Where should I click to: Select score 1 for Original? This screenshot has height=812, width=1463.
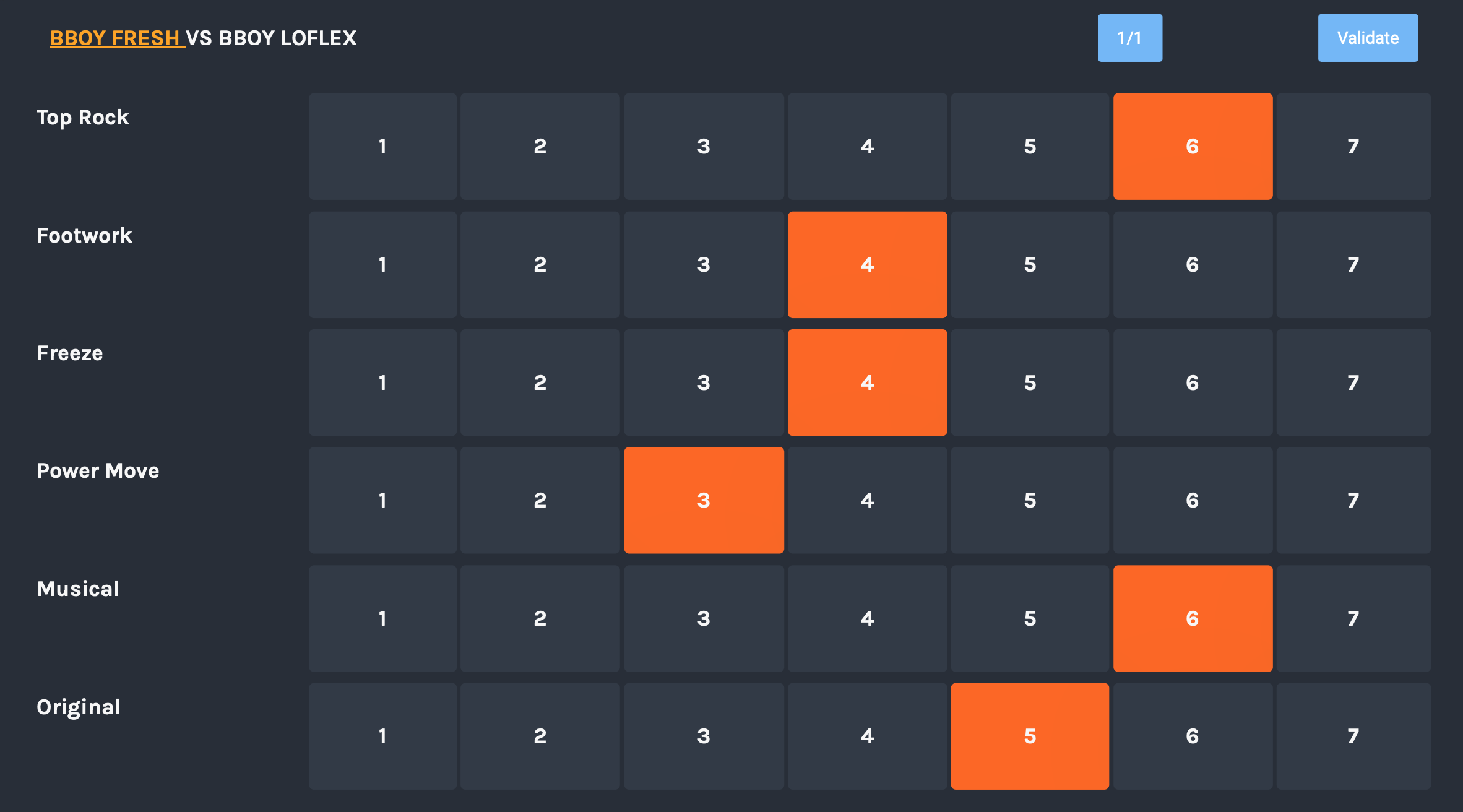(382, 736)
